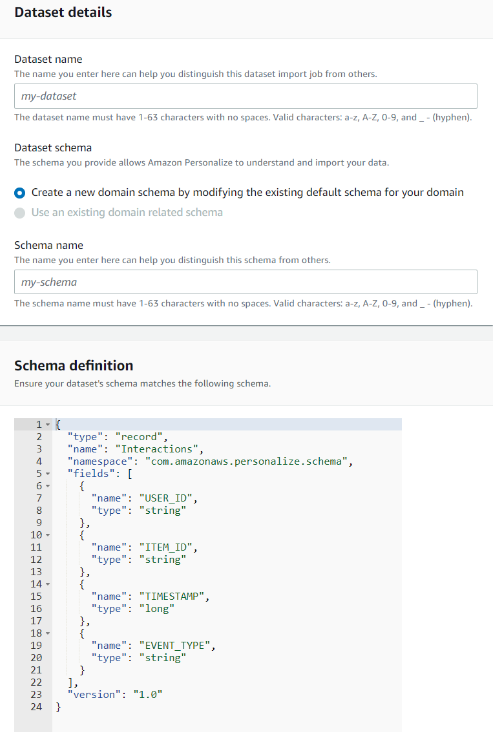Collapse the fold arrow on line 1

point(48,425)
